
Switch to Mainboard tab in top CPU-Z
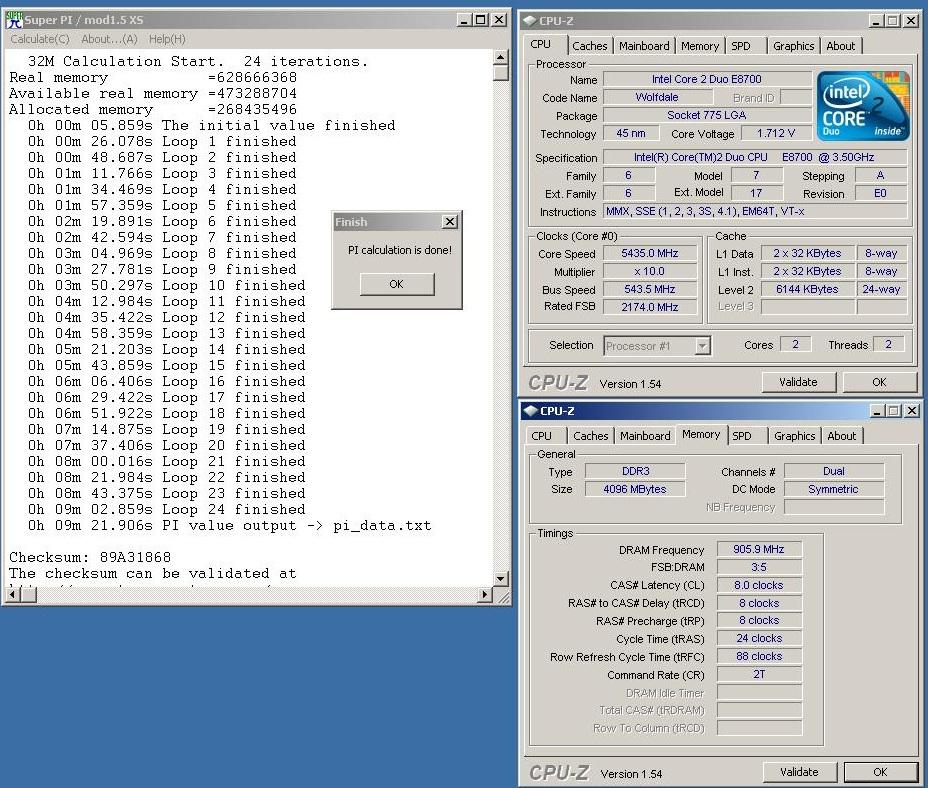644,46
